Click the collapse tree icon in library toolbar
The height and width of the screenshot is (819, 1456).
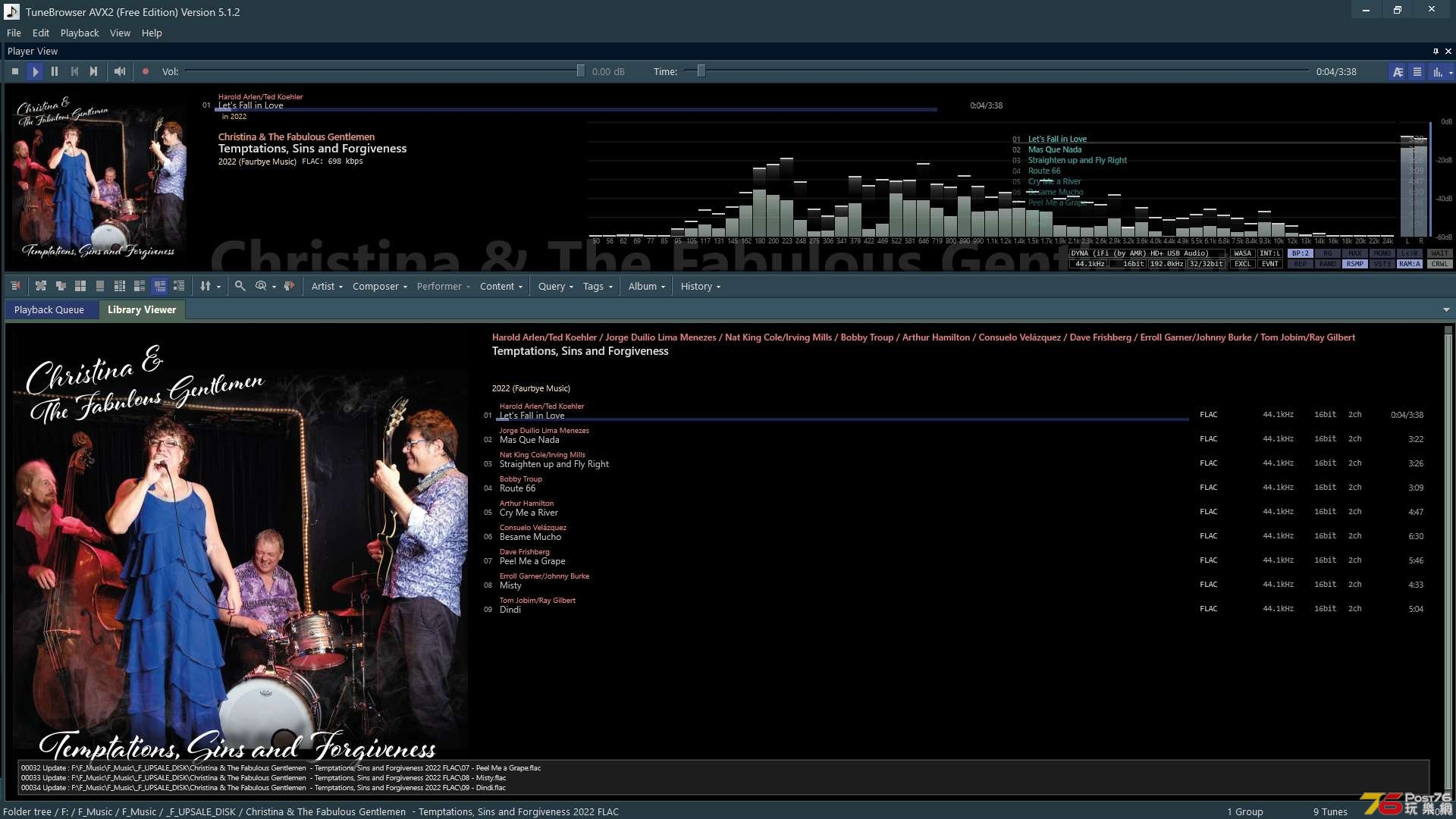pos(61,286)
